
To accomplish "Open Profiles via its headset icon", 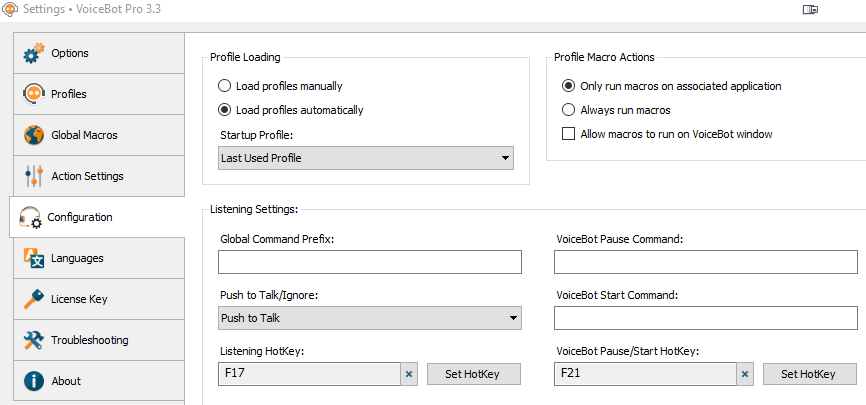I will point(34,94).
